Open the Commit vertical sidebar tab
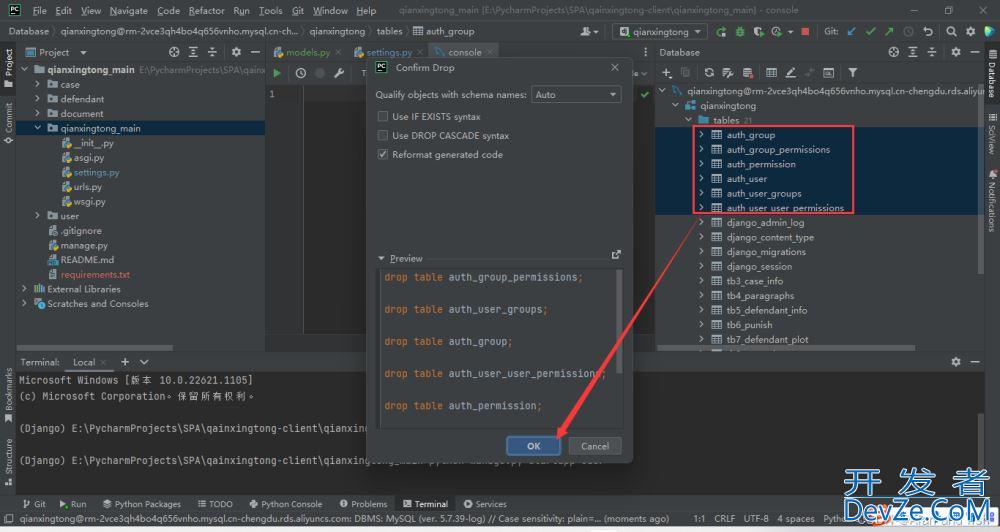 click(x=8, y=122)
